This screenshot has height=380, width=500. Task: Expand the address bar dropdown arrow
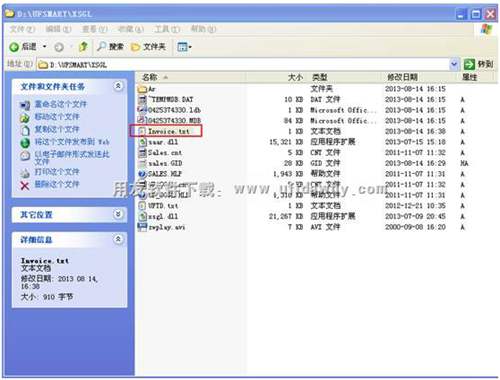(454, 64)
